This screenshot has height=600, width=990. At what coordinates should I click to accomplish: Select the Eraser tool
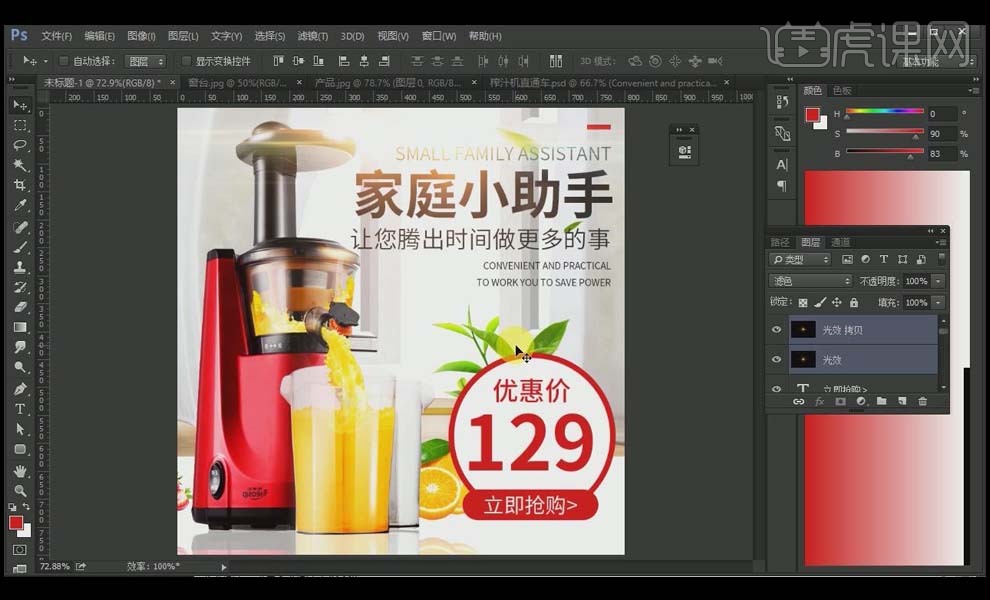[20, 307]
